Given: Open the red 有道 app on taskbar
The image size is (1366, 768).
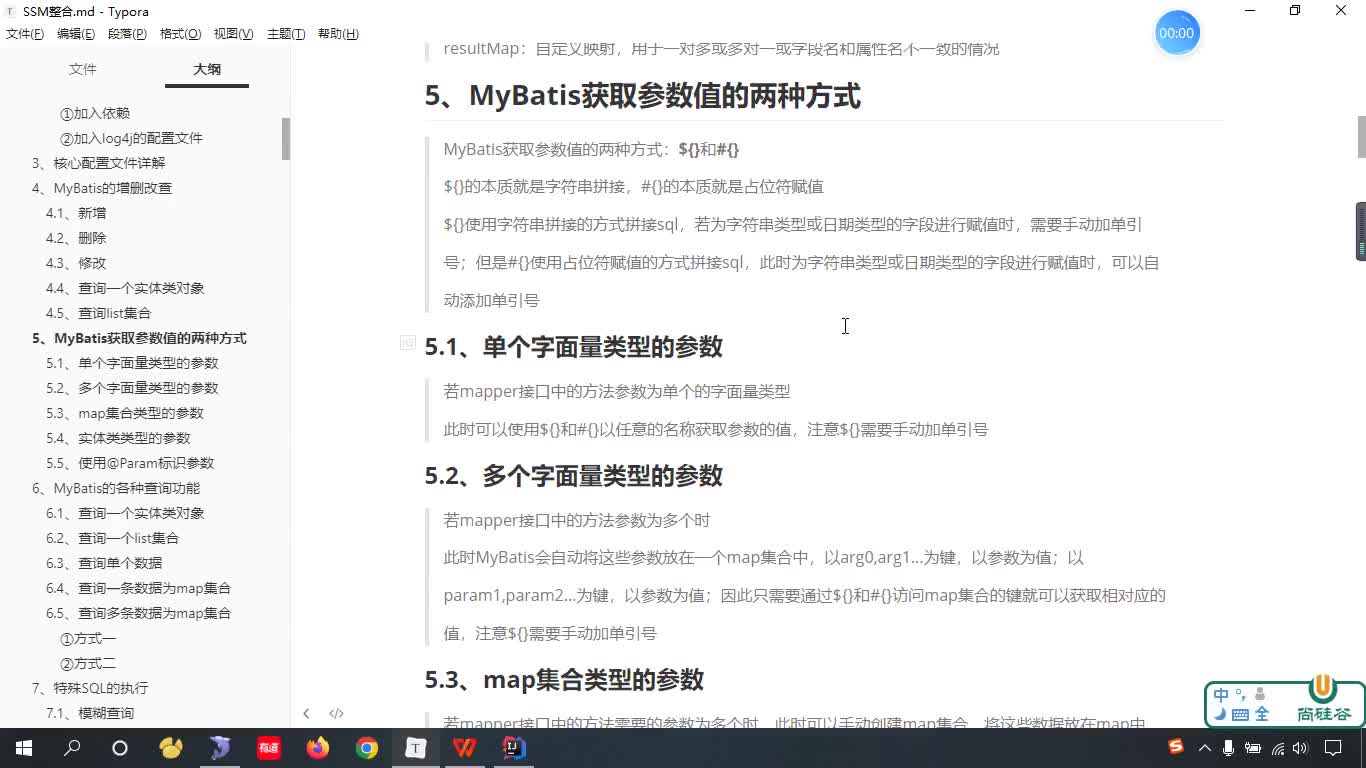Looking at the screenshot, I should tap(269, 748).
